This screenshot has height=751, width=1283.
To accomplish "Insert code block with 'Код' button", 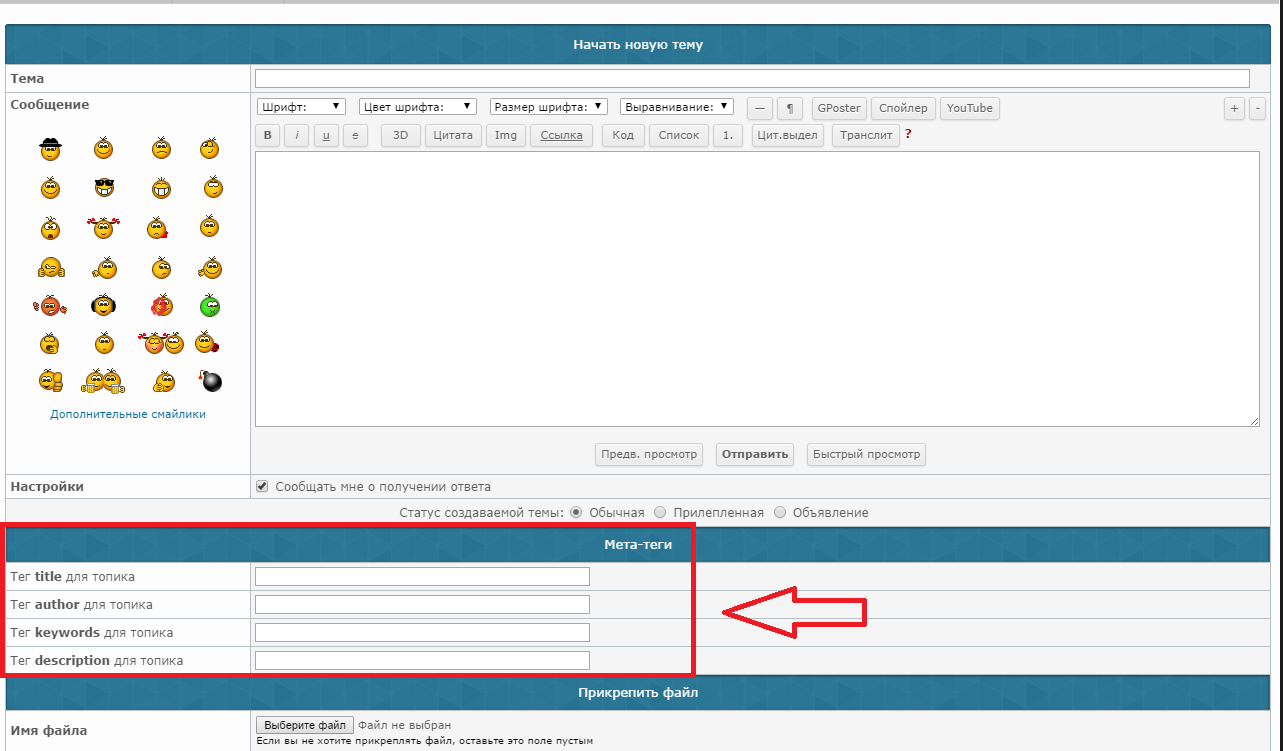I will 623,136.
